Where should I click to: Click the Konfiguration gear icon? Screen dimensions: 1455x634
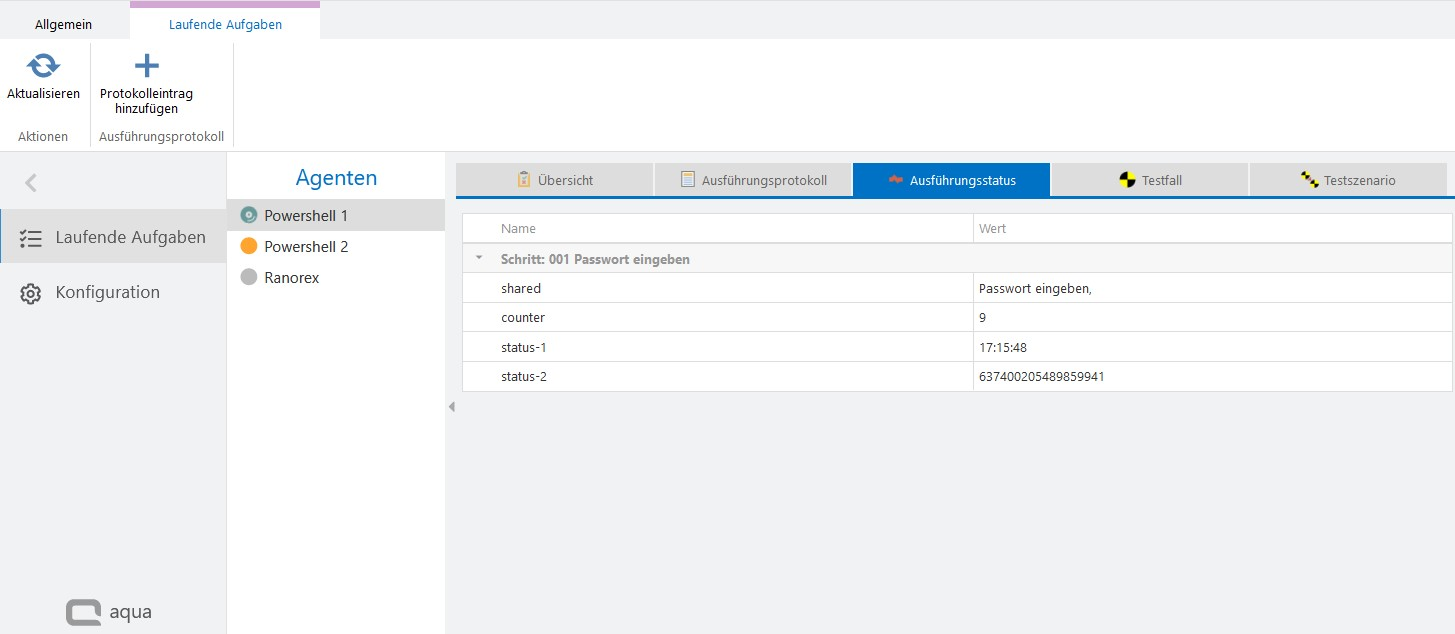point(30,293)
